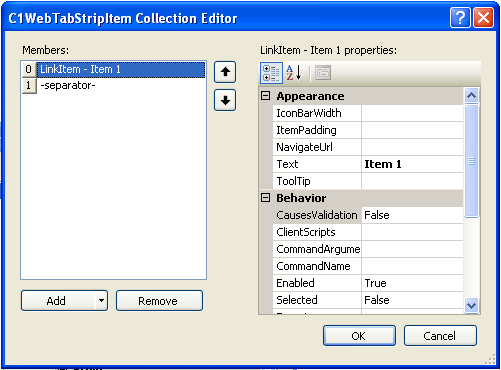Click the CommandName value field

[412, 266]
